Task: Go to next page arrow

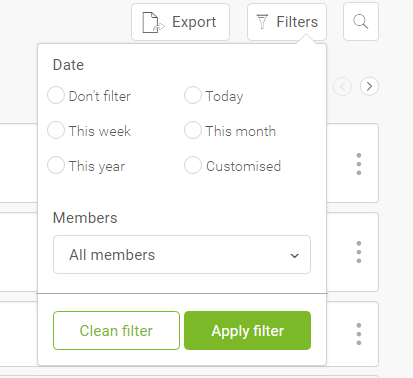Action: click(369, 87)
